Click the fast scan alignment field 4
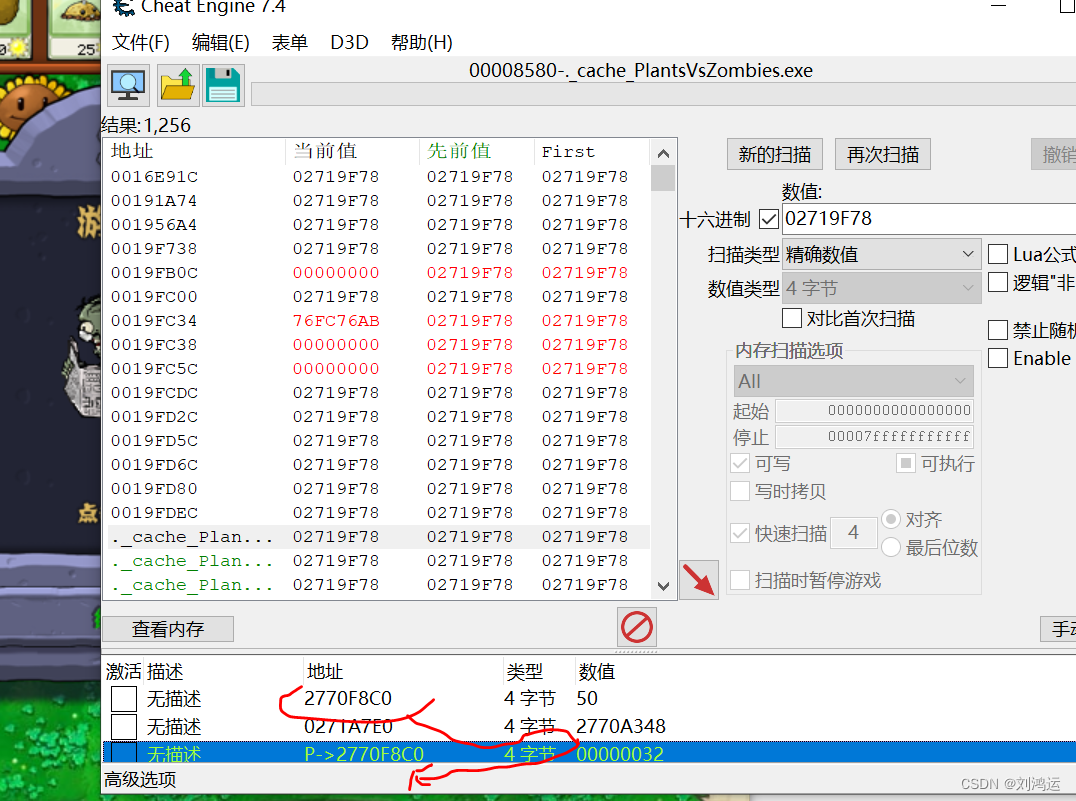This screenshot has width=1076, height=801. (854, 533)
